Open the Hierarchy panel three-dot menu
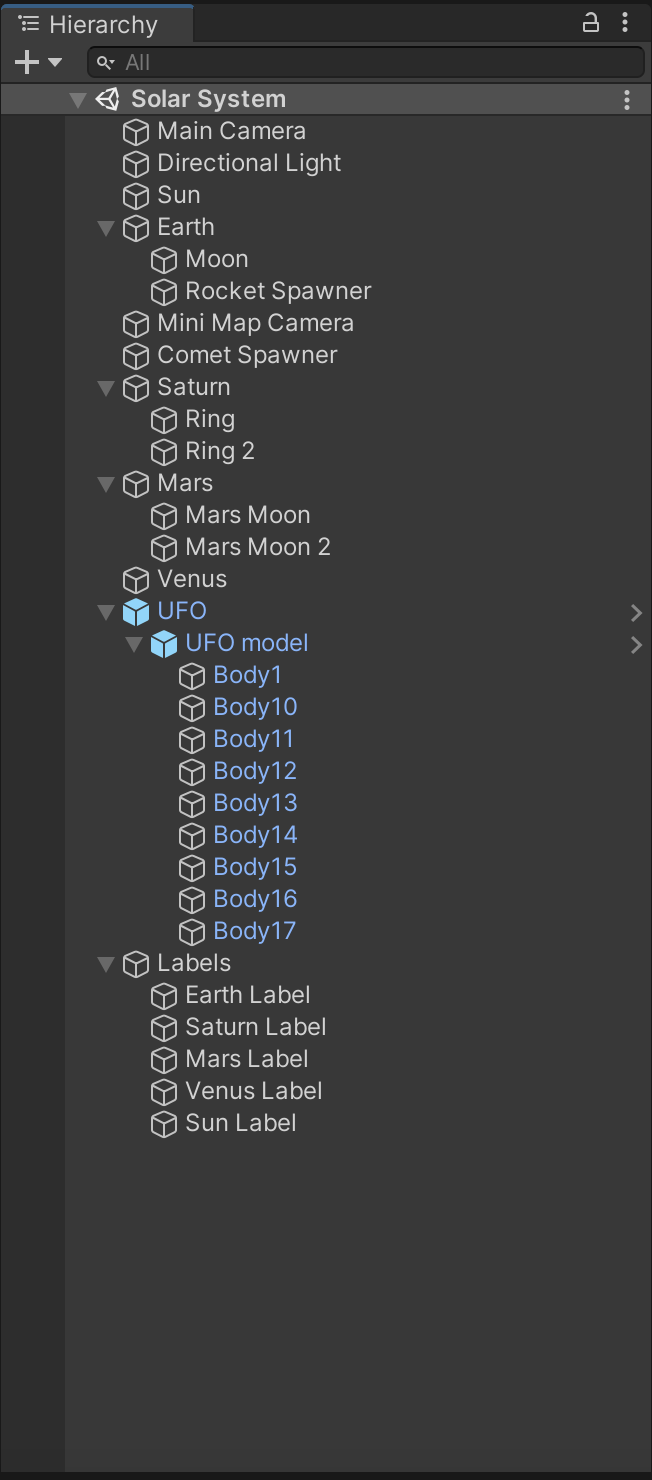Image resolution: width=652 pixels, height=1480 pixels. [626, 22]
